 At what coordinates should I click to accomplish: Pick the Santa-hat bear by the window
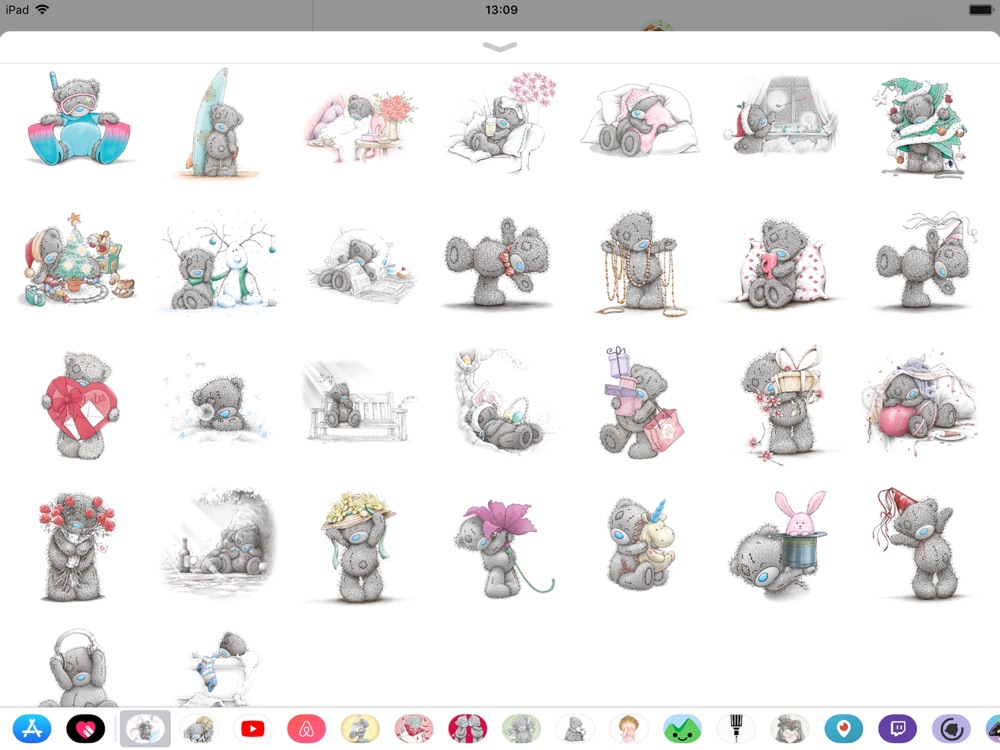[x=781, y=116]
